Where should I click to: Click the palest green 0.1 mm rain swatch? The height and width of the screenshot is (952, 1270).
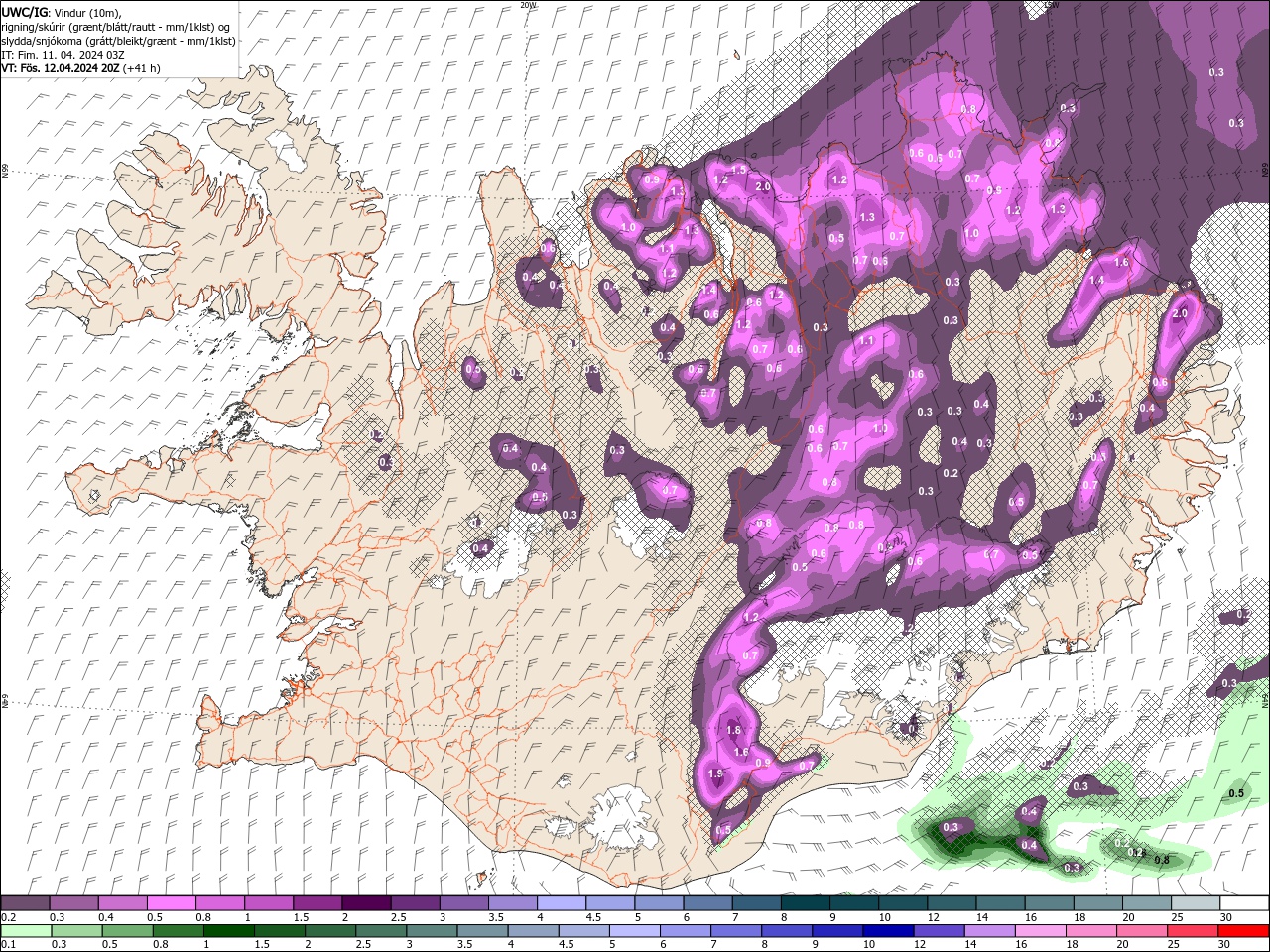click(x=26, y=931)
